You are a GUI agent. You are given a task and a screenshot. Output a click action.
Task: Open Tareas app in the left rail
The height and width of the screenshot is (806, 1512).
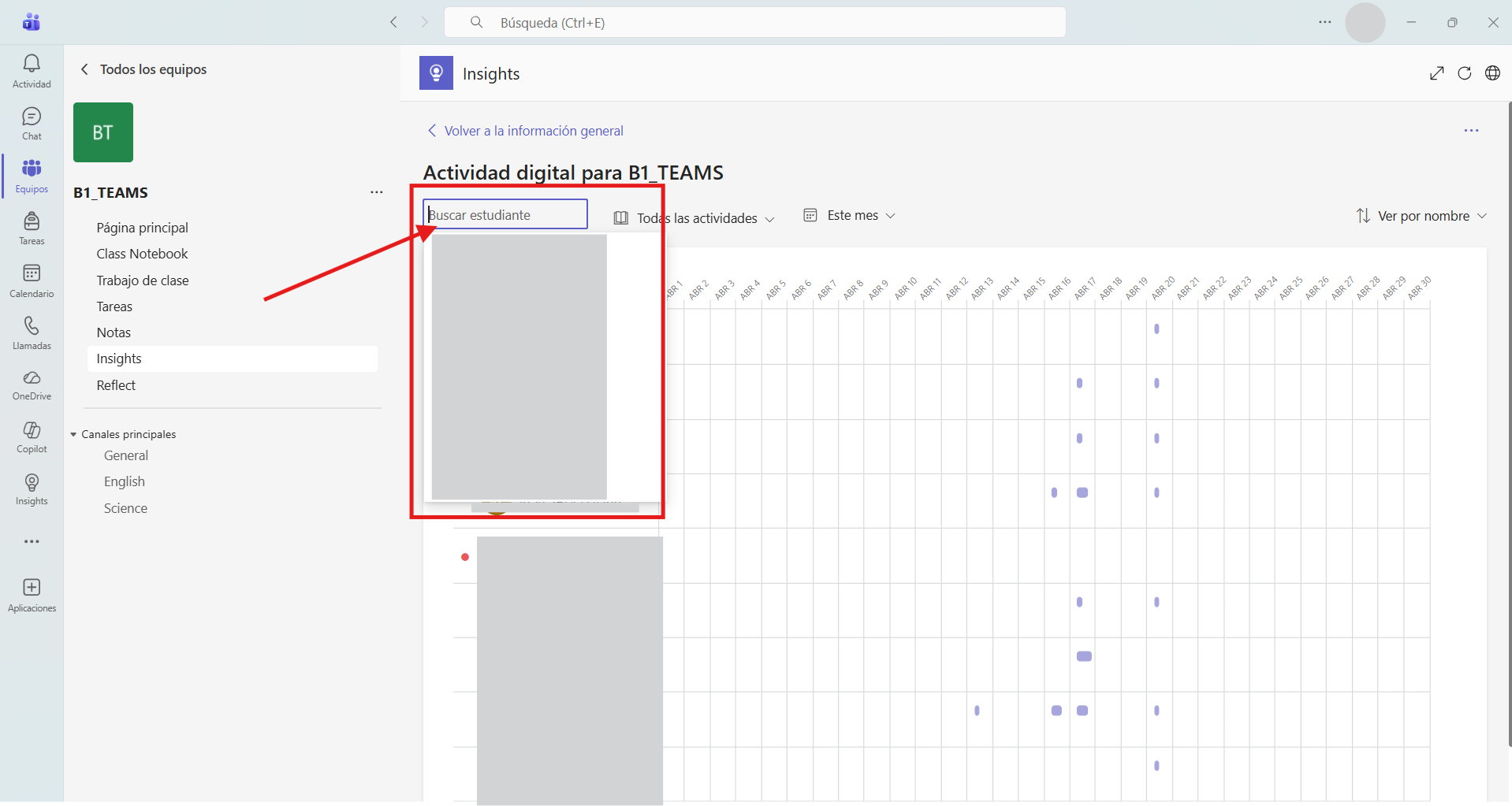32,228
